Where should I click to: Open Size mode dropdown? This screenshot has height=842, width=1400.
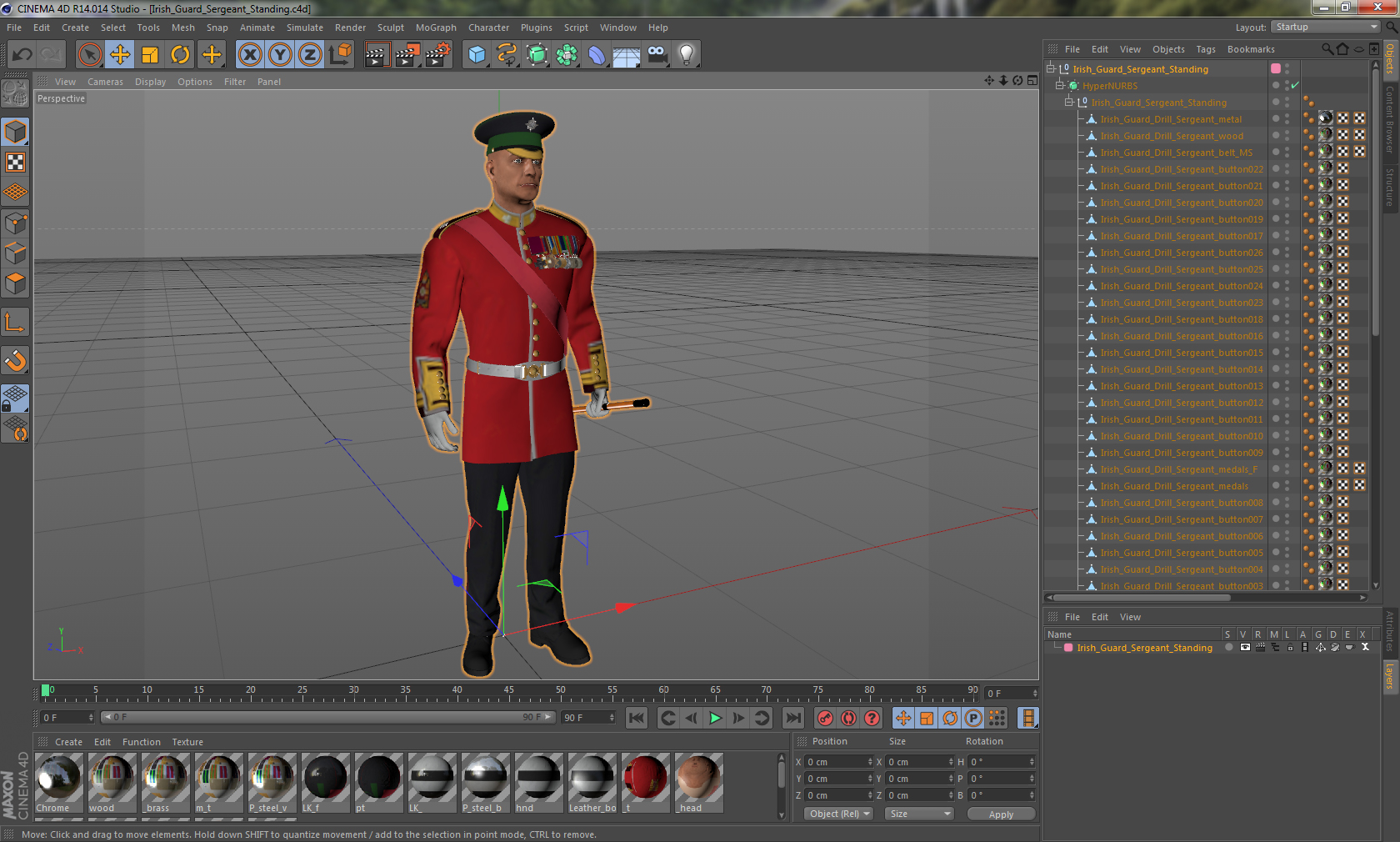click(x=919, y=814)
